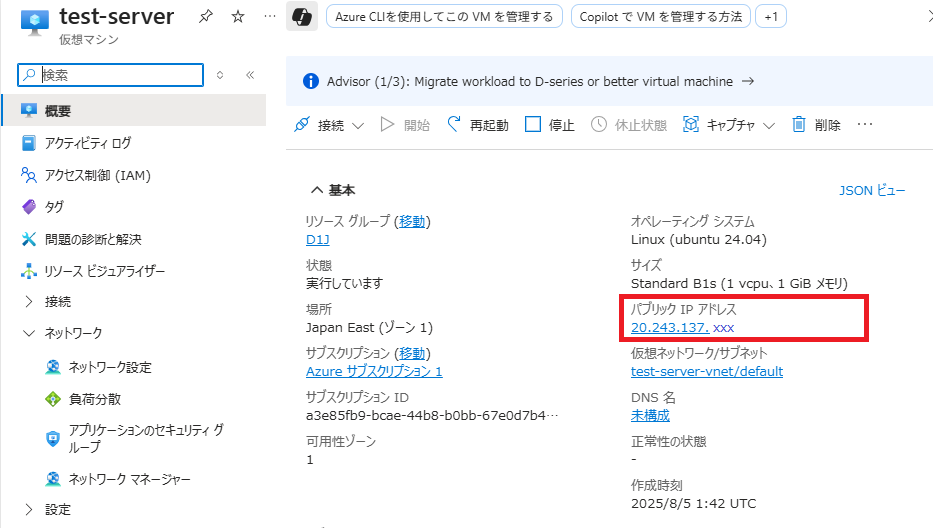Screen dimensions: 933x528
Task: Click the 開始 start button
Action: click(x=405, y=125)
